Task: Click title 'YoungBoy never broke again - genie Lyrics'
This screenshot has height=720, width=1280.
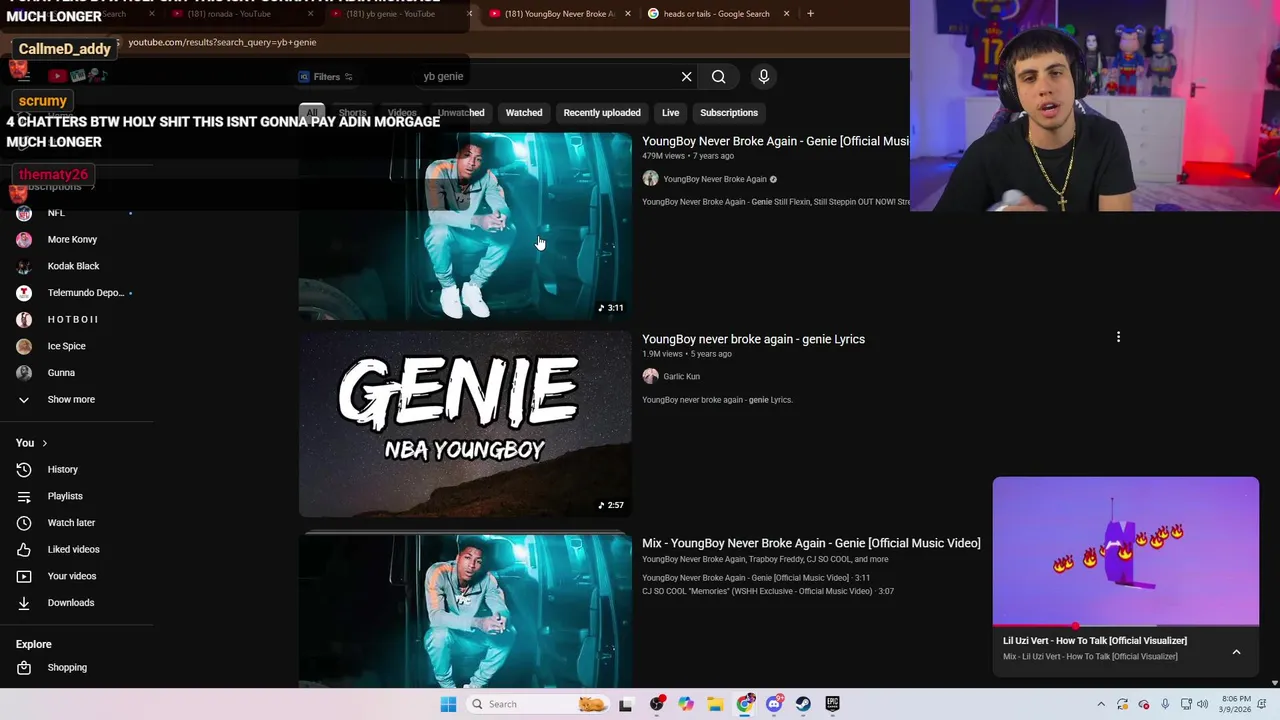Action: click(753, 339)
